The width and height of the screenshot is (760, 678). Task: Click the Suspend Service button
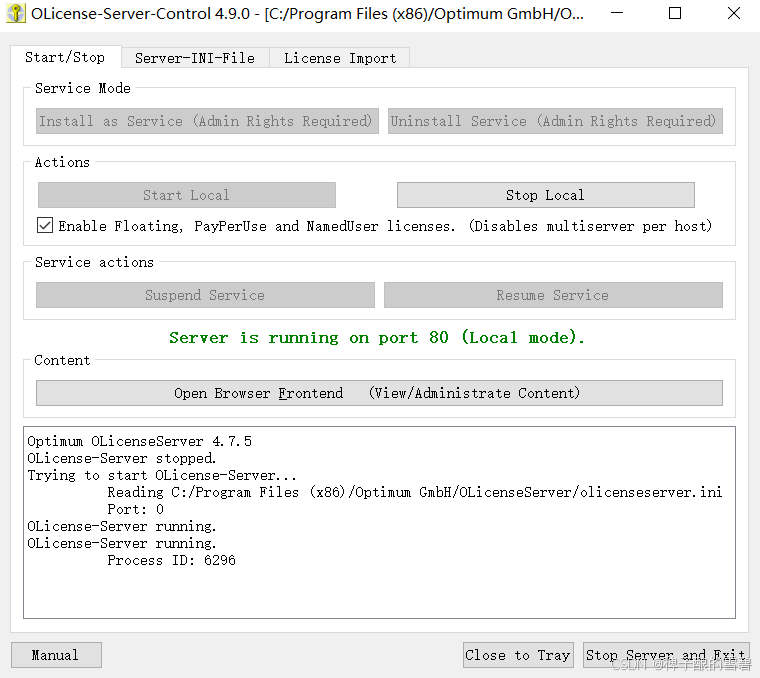(205, 295)
